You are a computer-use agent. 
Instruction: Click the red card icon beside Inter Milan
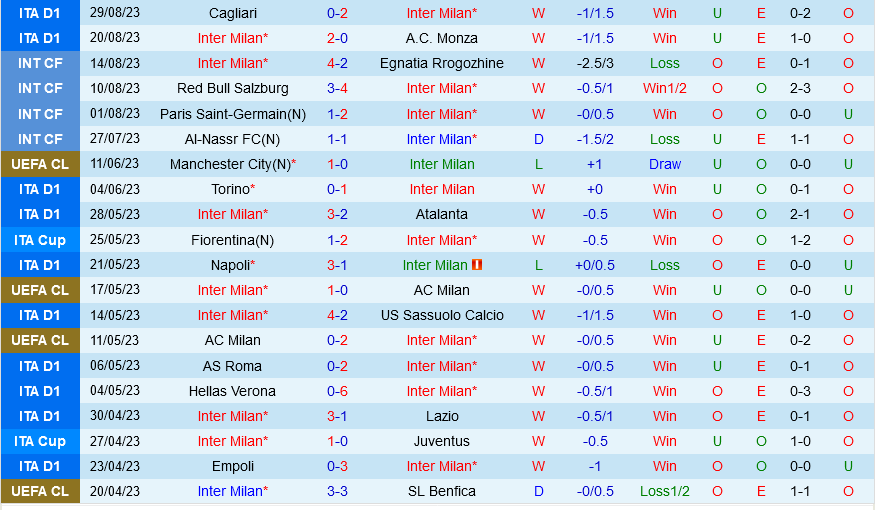[x=477, y=265]
